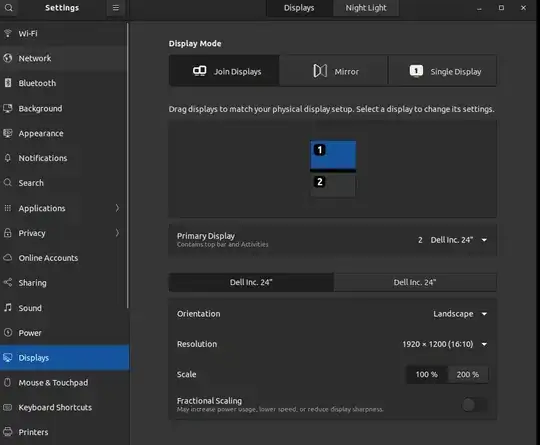Open the hamburger menu in Settings header

pyautogui.click(x=116, y=8)
